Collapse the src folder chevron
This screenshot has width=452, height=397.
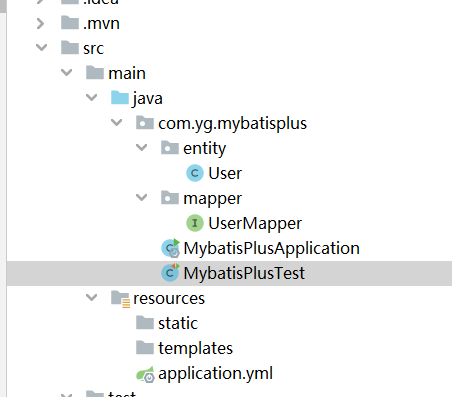click(41, 47)
